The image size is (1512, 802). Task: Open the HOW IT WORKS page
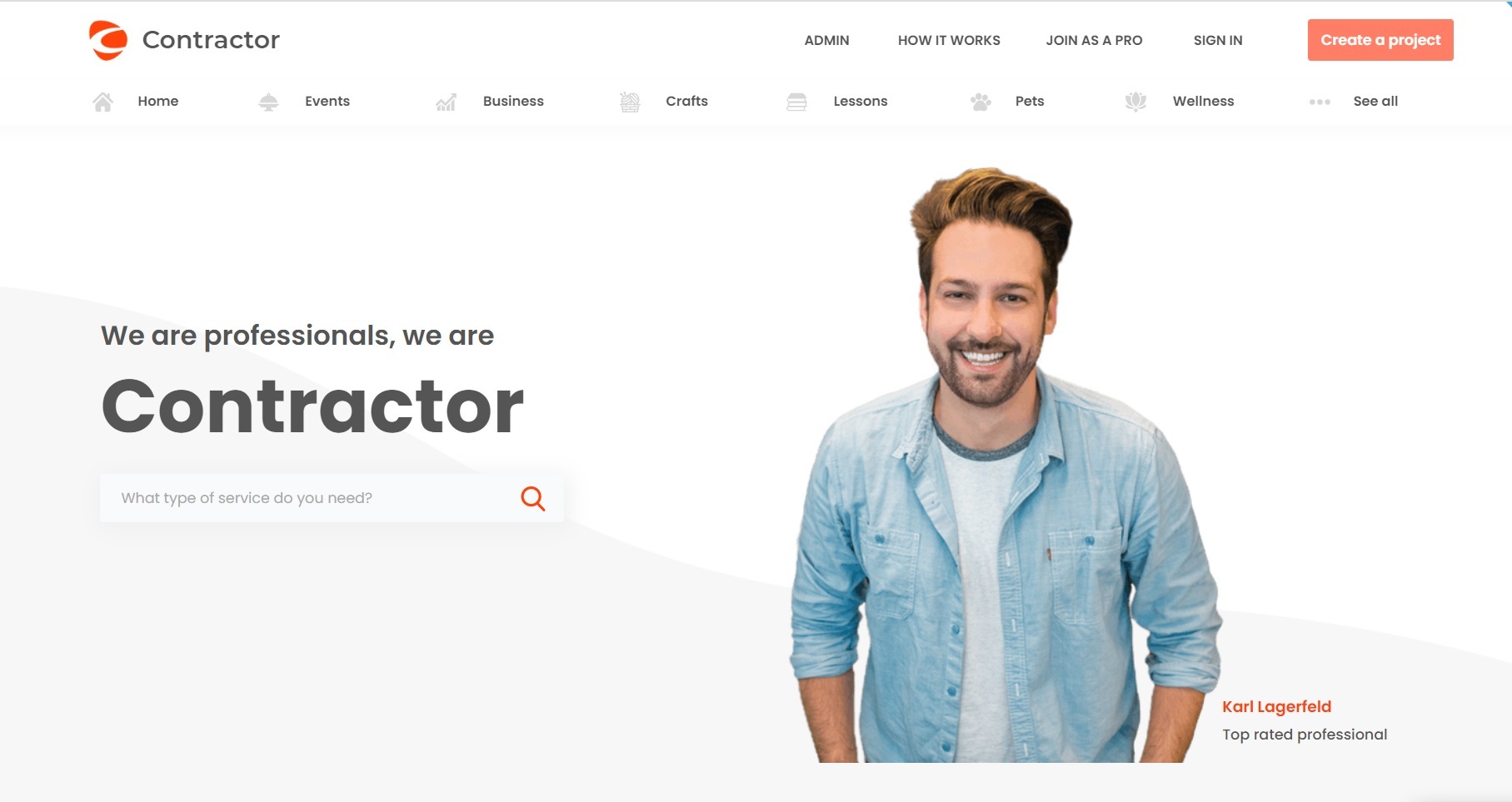(x=949, y=40)
